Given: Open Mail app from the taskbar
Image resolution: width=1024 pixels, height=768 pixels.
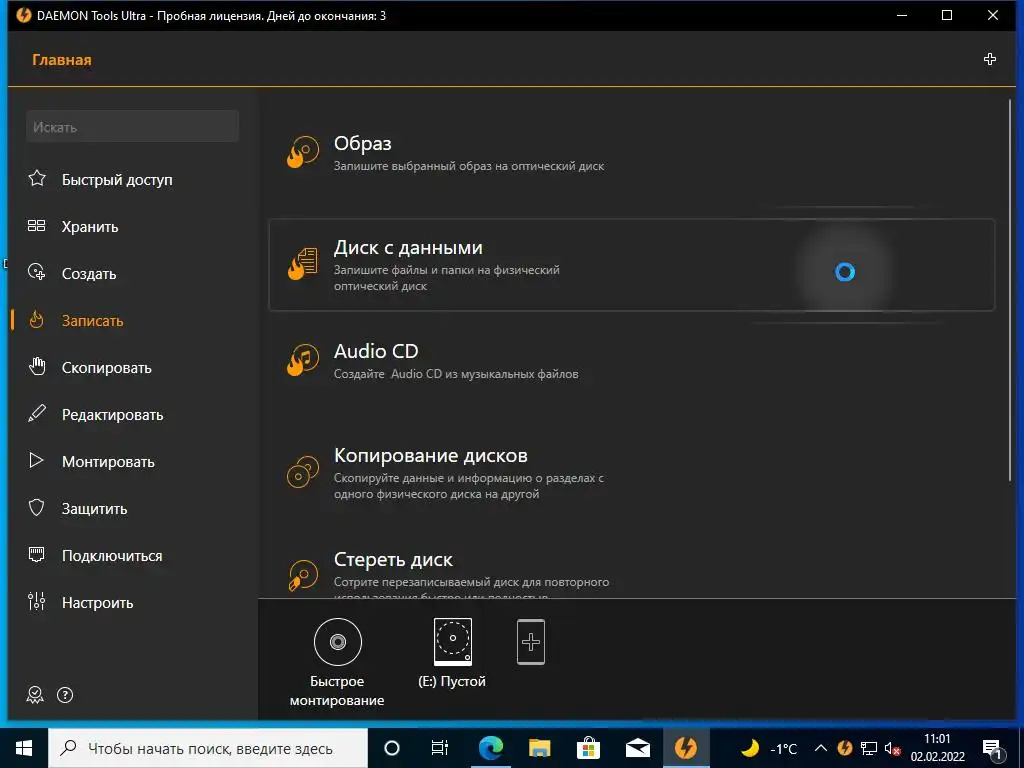Looking at the screenshot, I should (637, 748).
